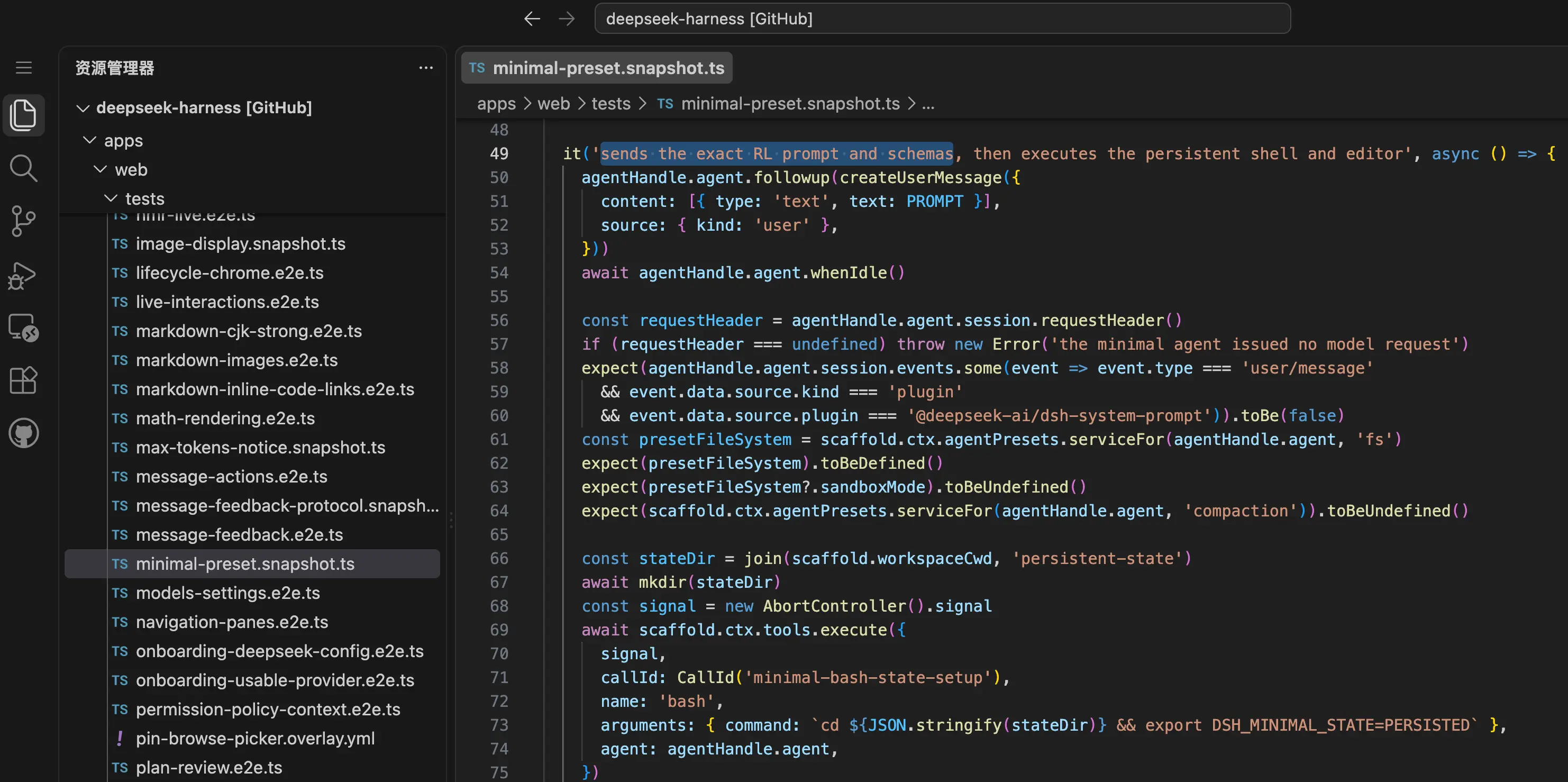Click 'DSH_MINIMAL_STATE=PERSISTED' text on line 73
The height and width of the screenshot is (782, 1568).
1341,725
